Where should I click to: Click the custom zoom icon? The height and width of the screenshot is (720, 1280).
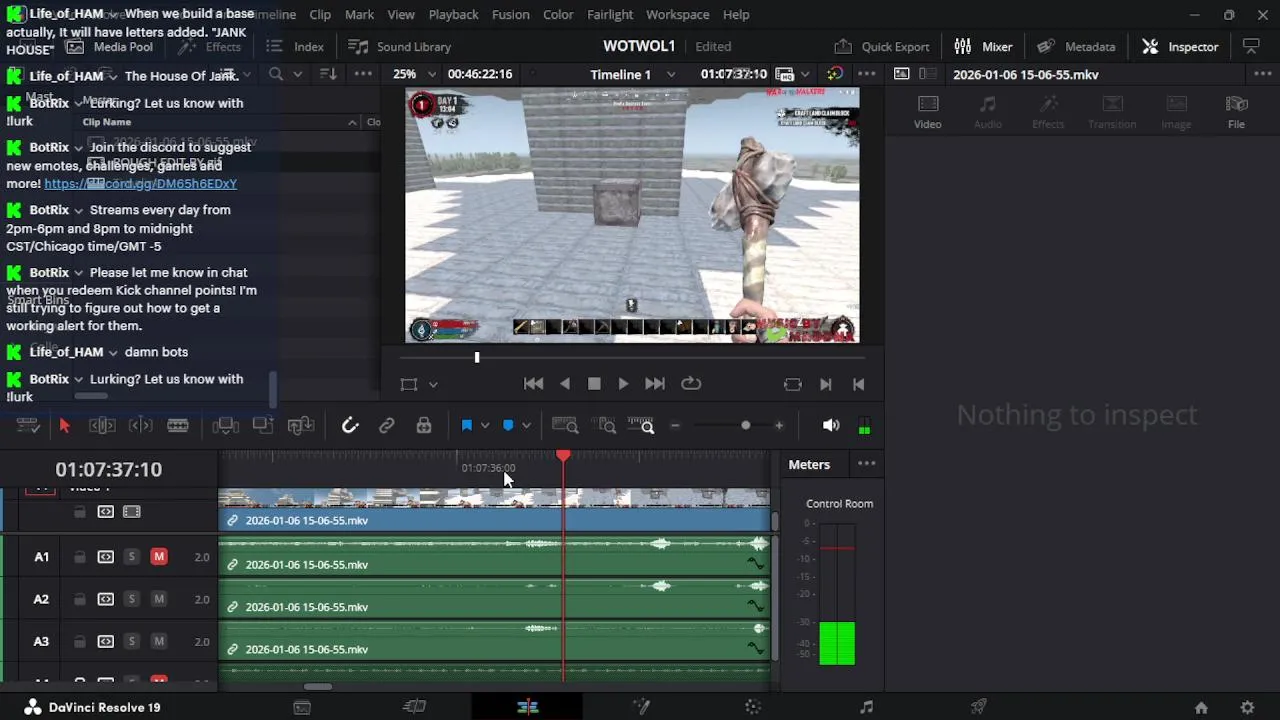click(x=641, y=426)
